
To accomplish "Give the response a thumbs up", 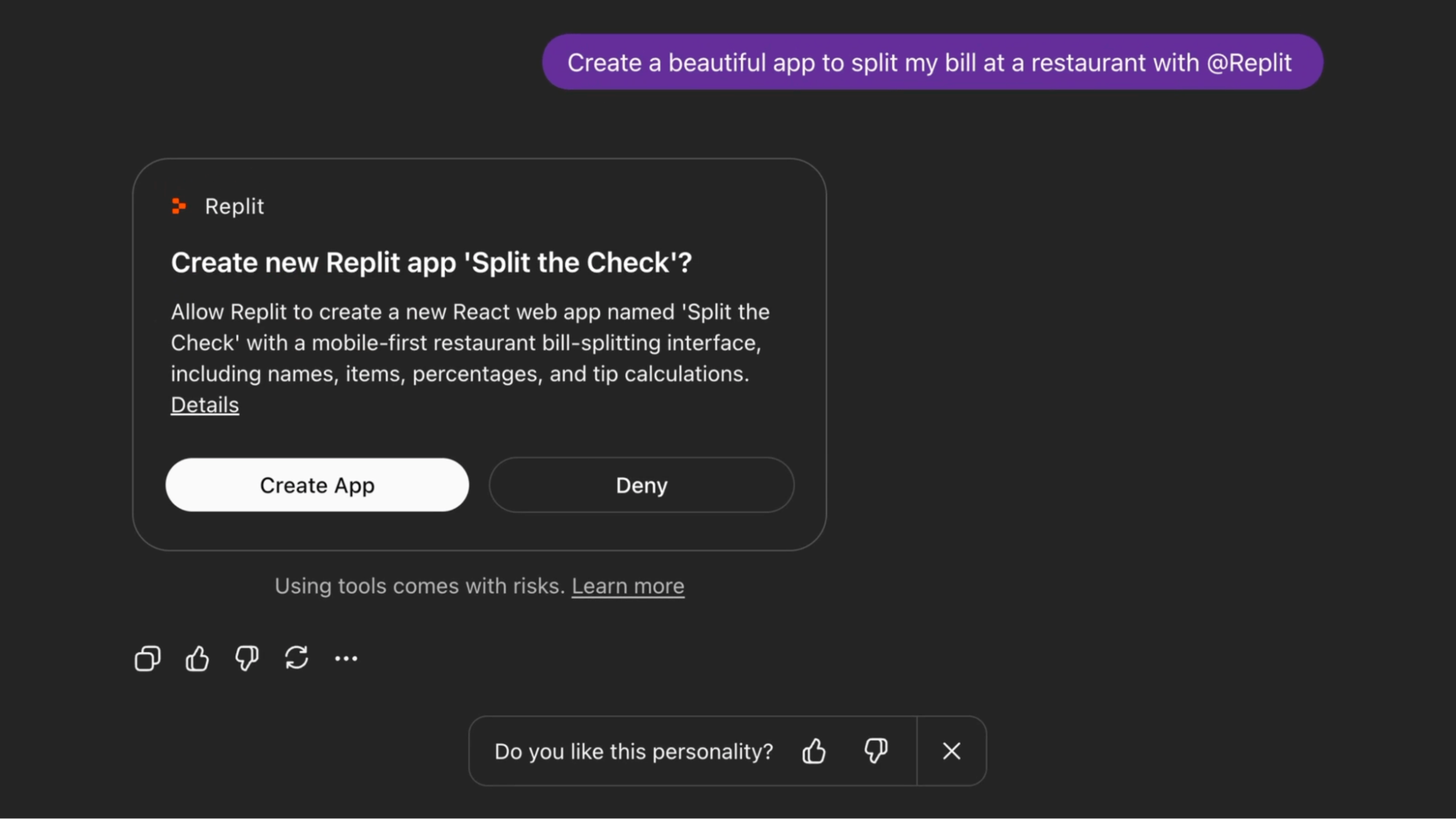I will 197,658.
